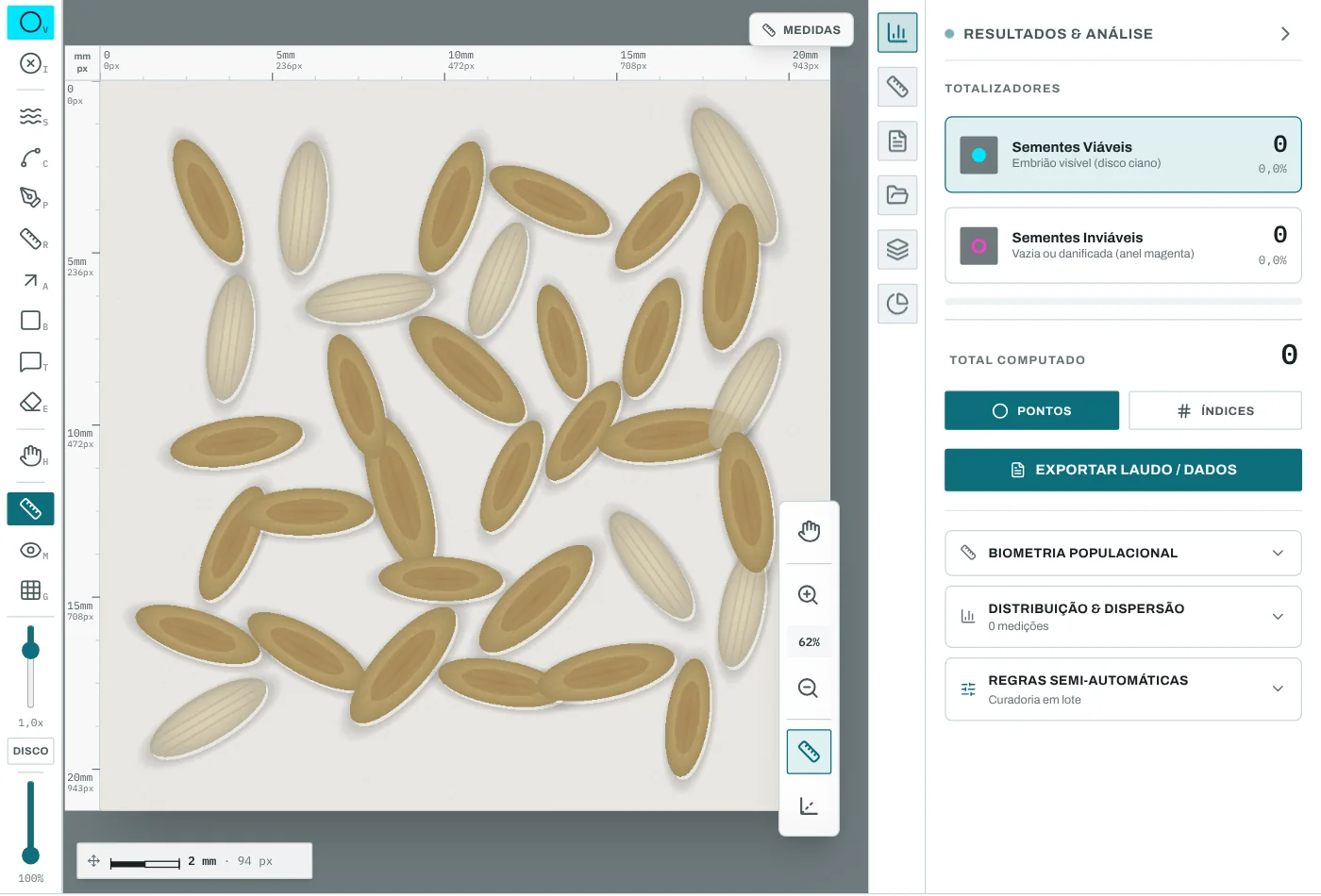Click EXPORTAR LAUDO / DADOS button

coord(1123,470)
